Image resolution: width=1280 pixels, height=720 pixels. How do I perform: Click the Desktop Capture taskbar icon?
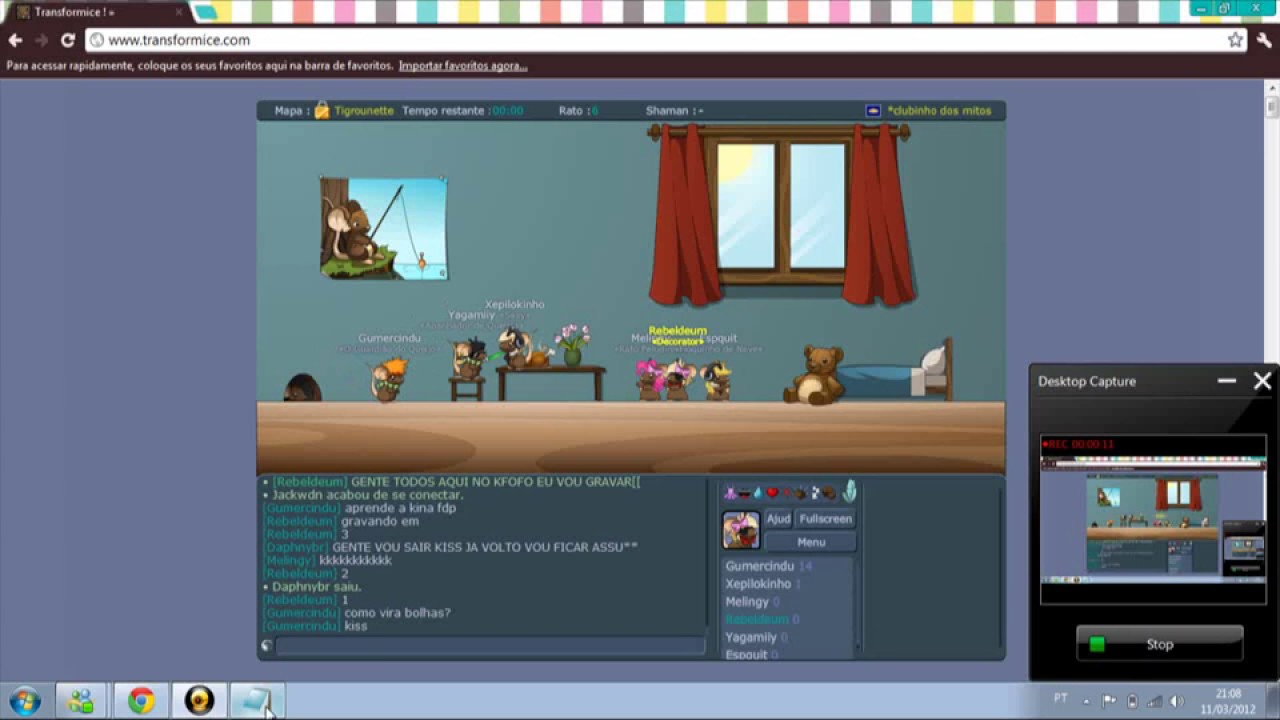coord(257,700)
